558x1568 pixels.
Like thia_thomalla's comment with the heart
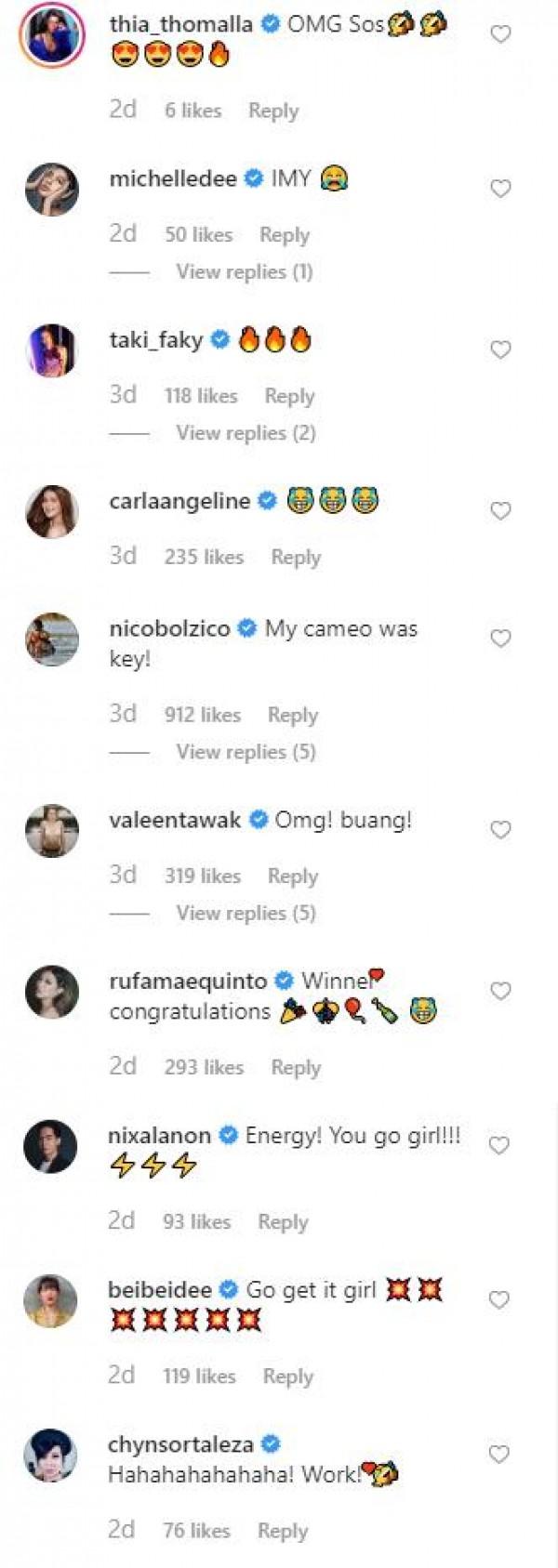pyautogui.click(x=500, y=34)
